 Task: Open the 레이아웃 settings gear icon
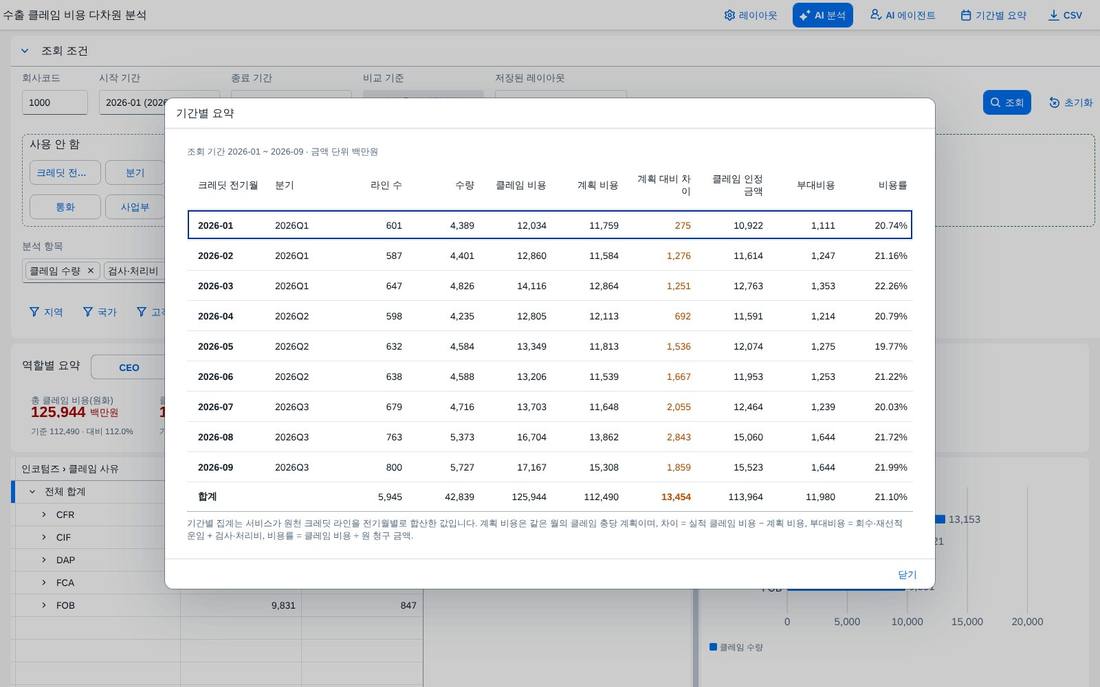(x=730, y=15)
